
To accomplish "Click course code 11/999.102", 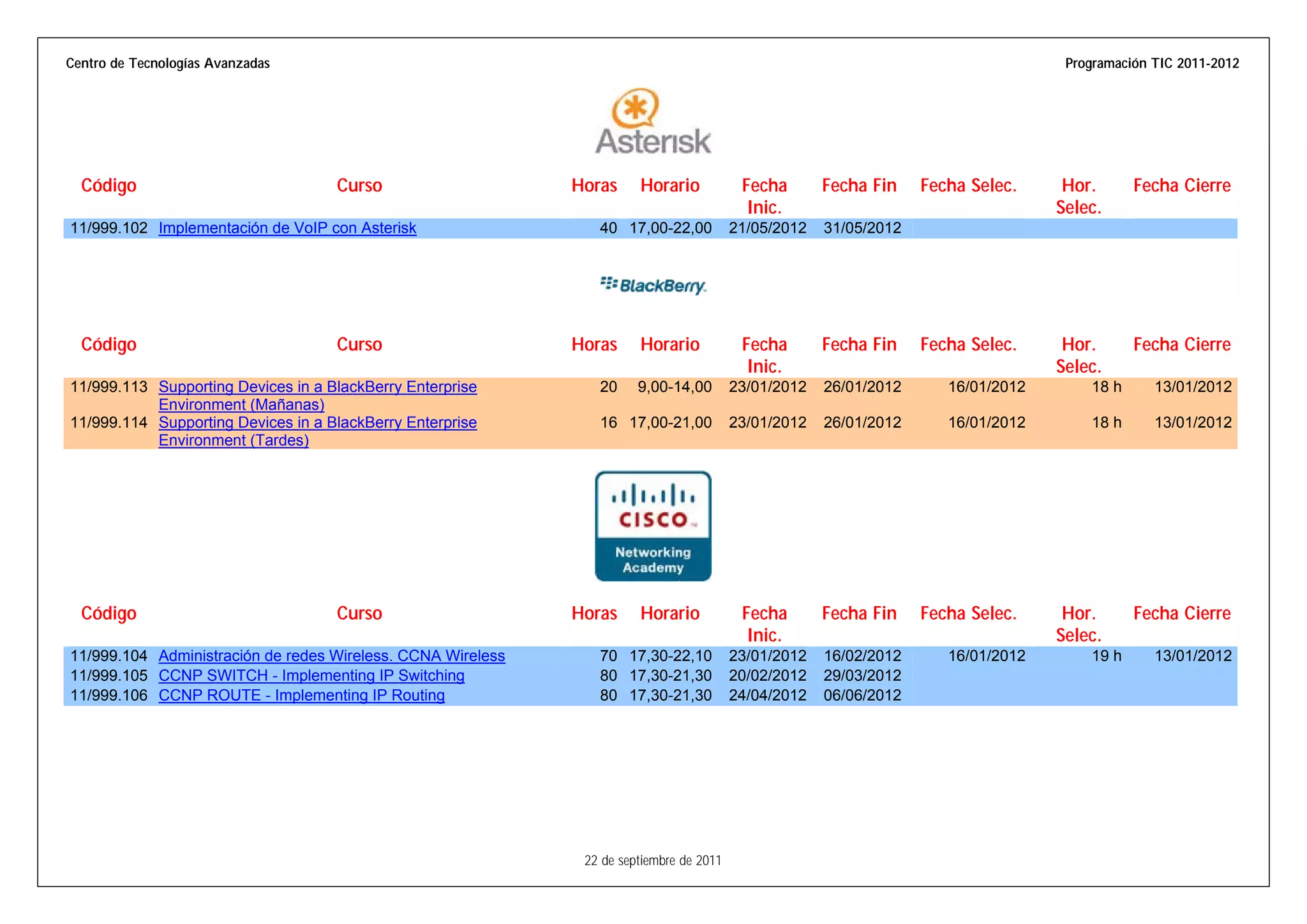I will coord(108,228).
